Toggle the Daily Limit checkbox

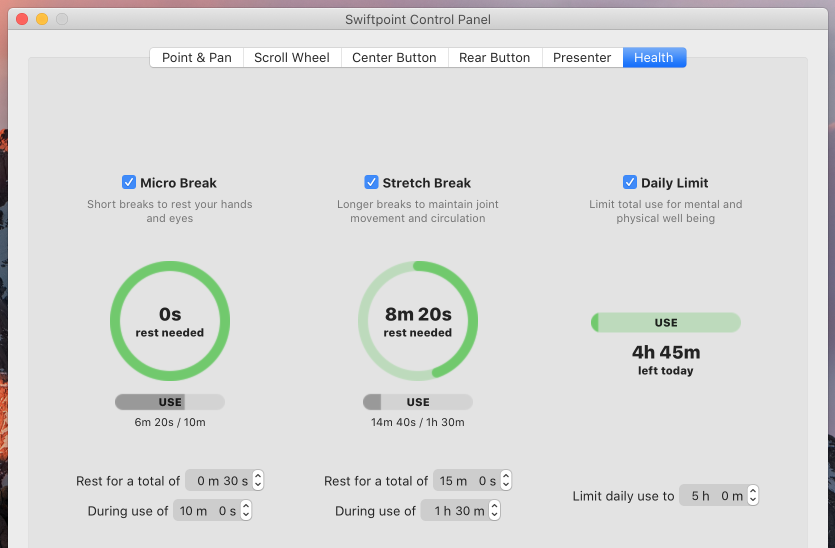click(x=629, y=182)
